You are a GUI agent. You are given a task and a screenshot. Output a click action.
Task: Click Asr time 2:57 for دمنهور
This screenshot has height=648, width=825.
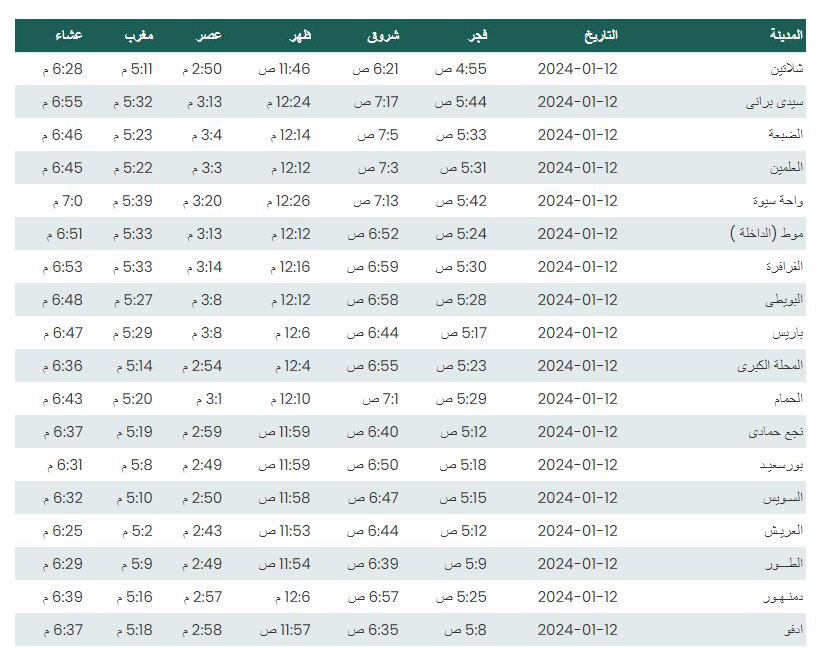pyautogui.click(x=203, y=598)
